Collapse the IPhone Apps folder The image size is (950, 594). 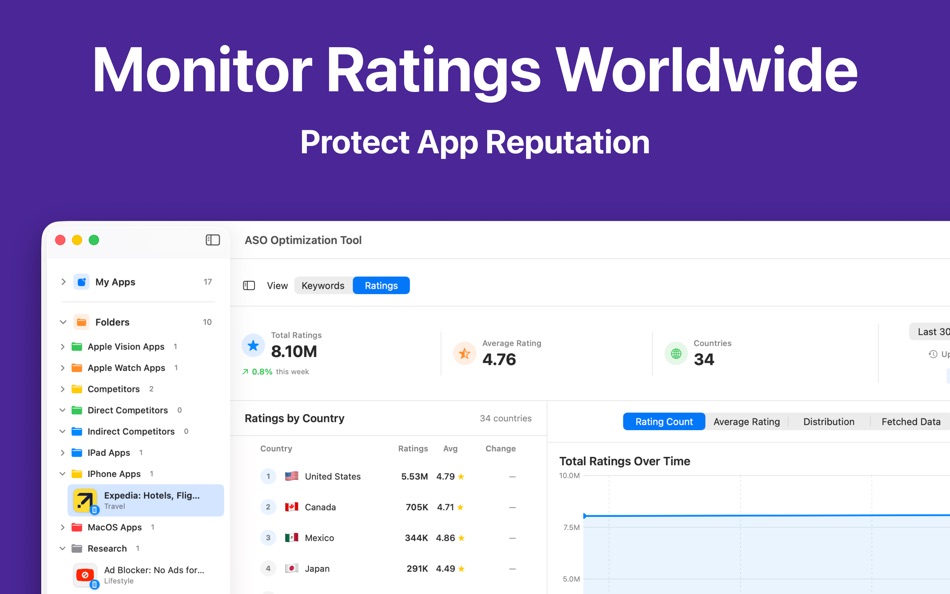click(x=62, y=474)
